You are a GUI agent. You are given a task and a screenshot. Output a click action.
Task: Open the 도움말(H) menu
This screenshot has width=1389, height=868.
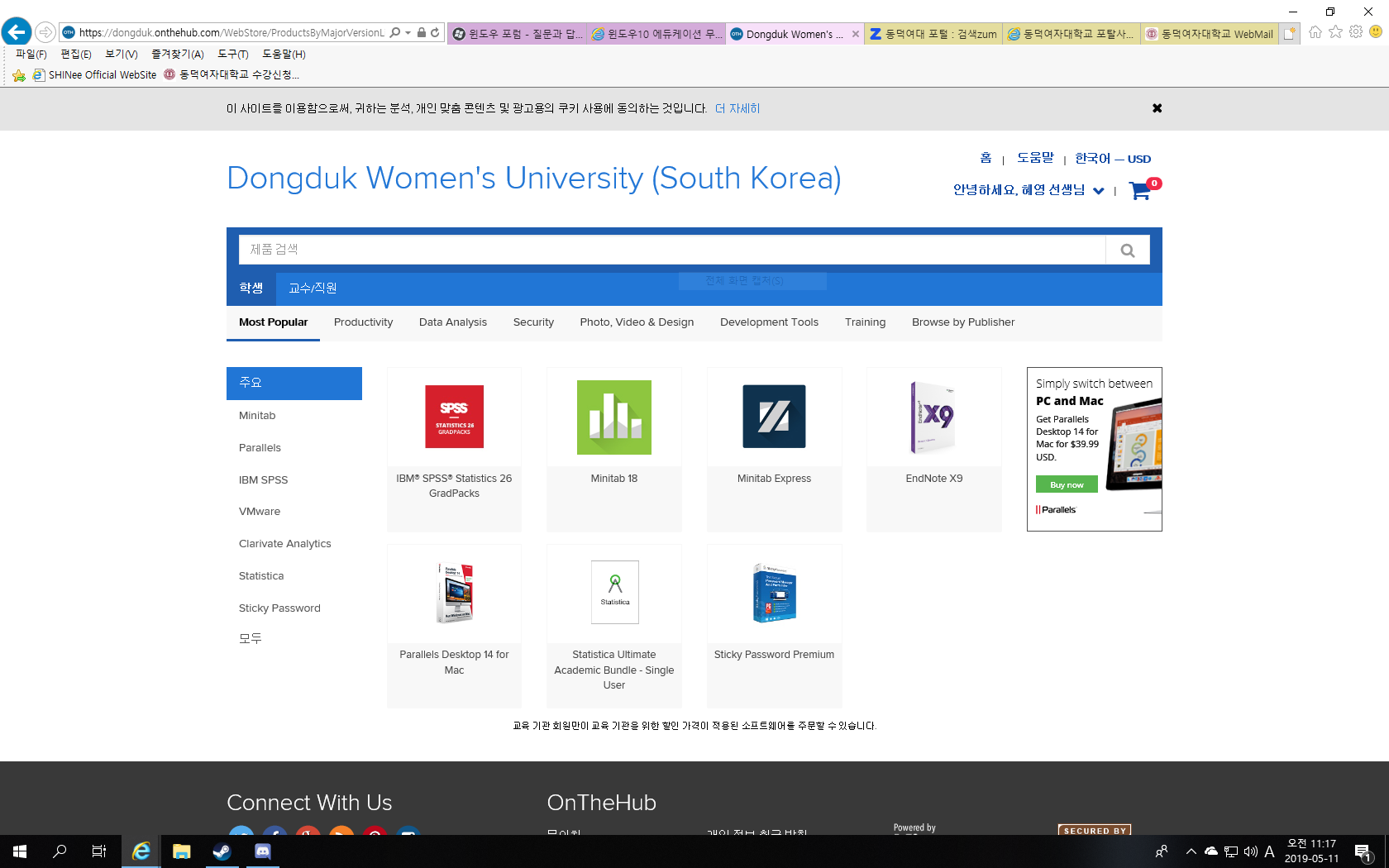pyautogui.click(x=284, y=54)
